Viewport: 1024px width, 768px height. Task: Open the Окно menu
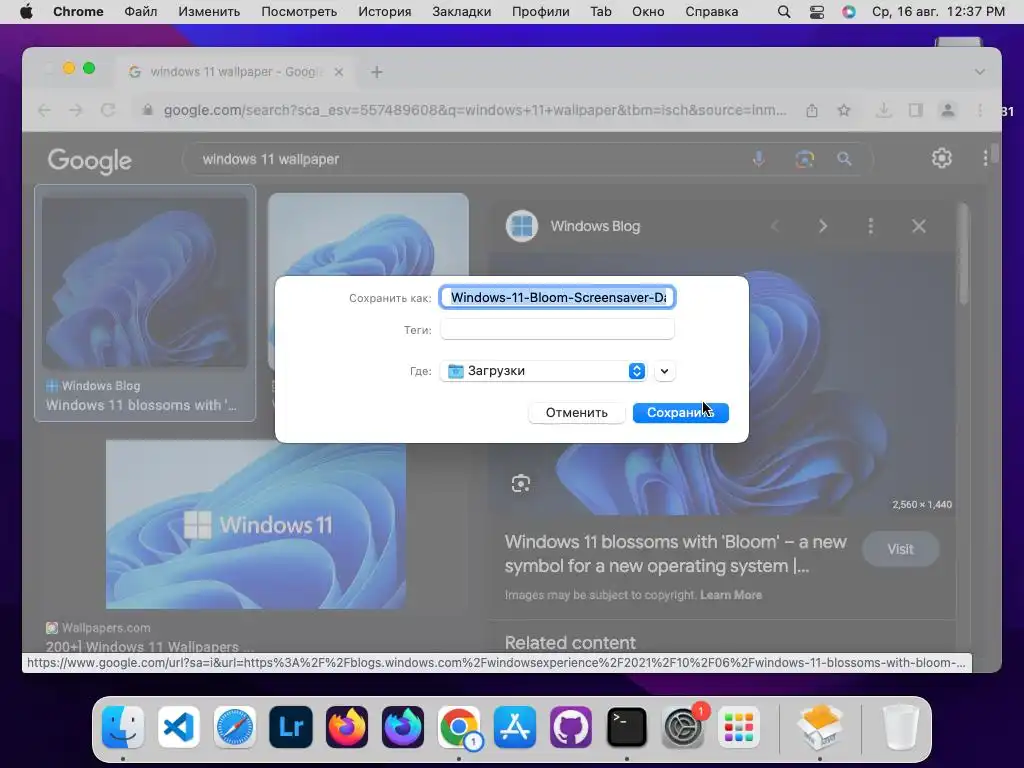click(648, 12)
